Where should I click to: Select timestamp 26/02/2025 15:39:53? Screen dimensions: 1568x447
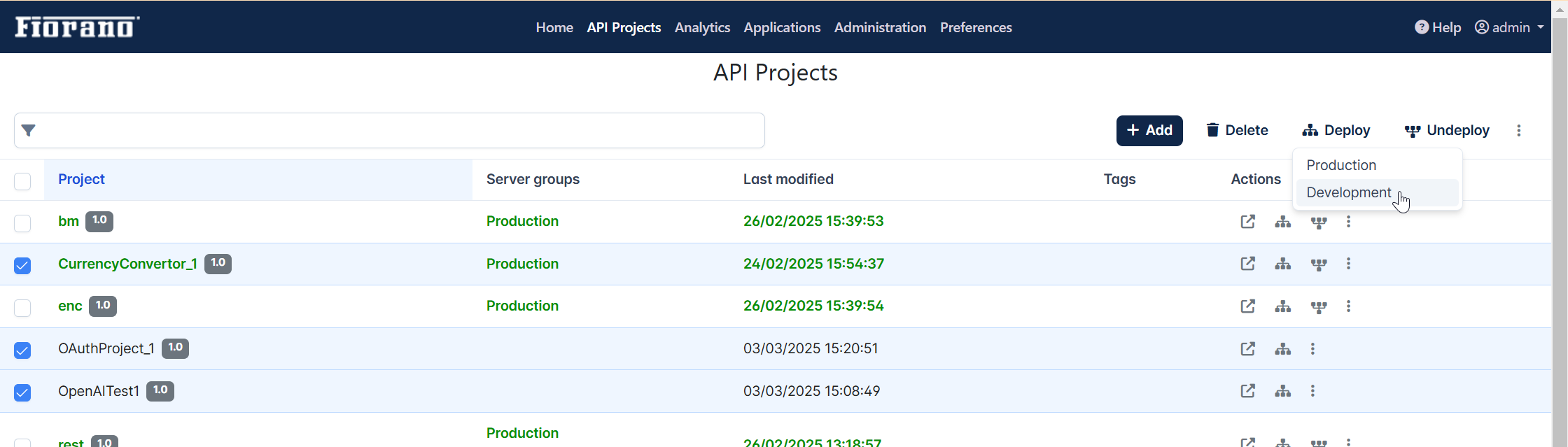click(813, 221)
